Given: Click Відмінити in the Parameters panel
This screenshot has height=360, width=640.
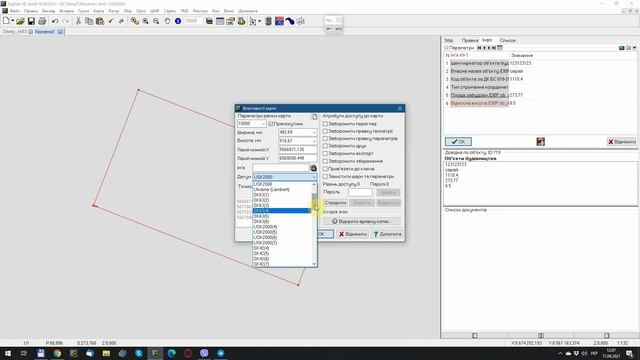Looking at the screenshot, I should point(622,142).
